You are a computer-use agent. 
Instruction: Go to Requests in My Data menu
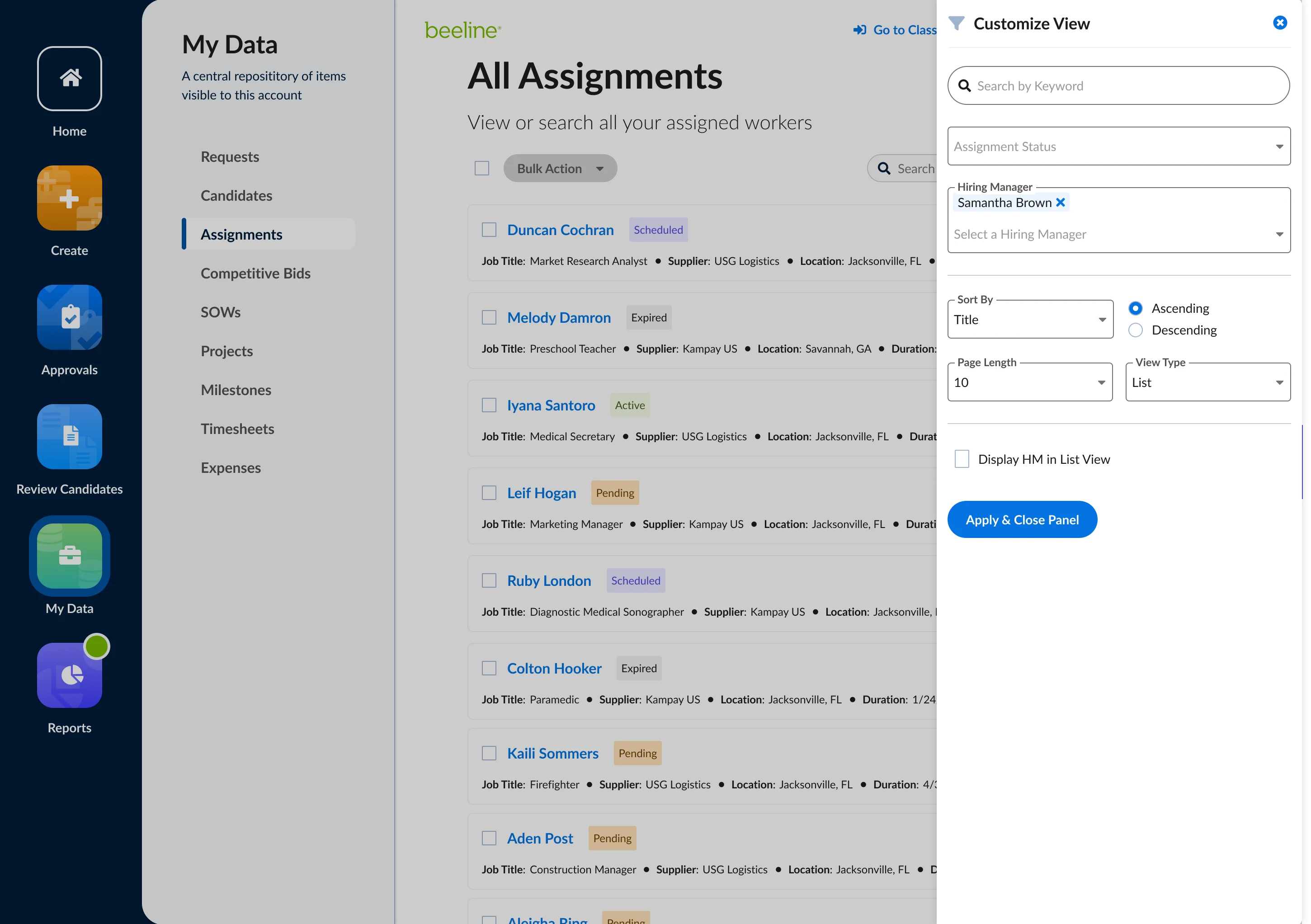[230, 156]
